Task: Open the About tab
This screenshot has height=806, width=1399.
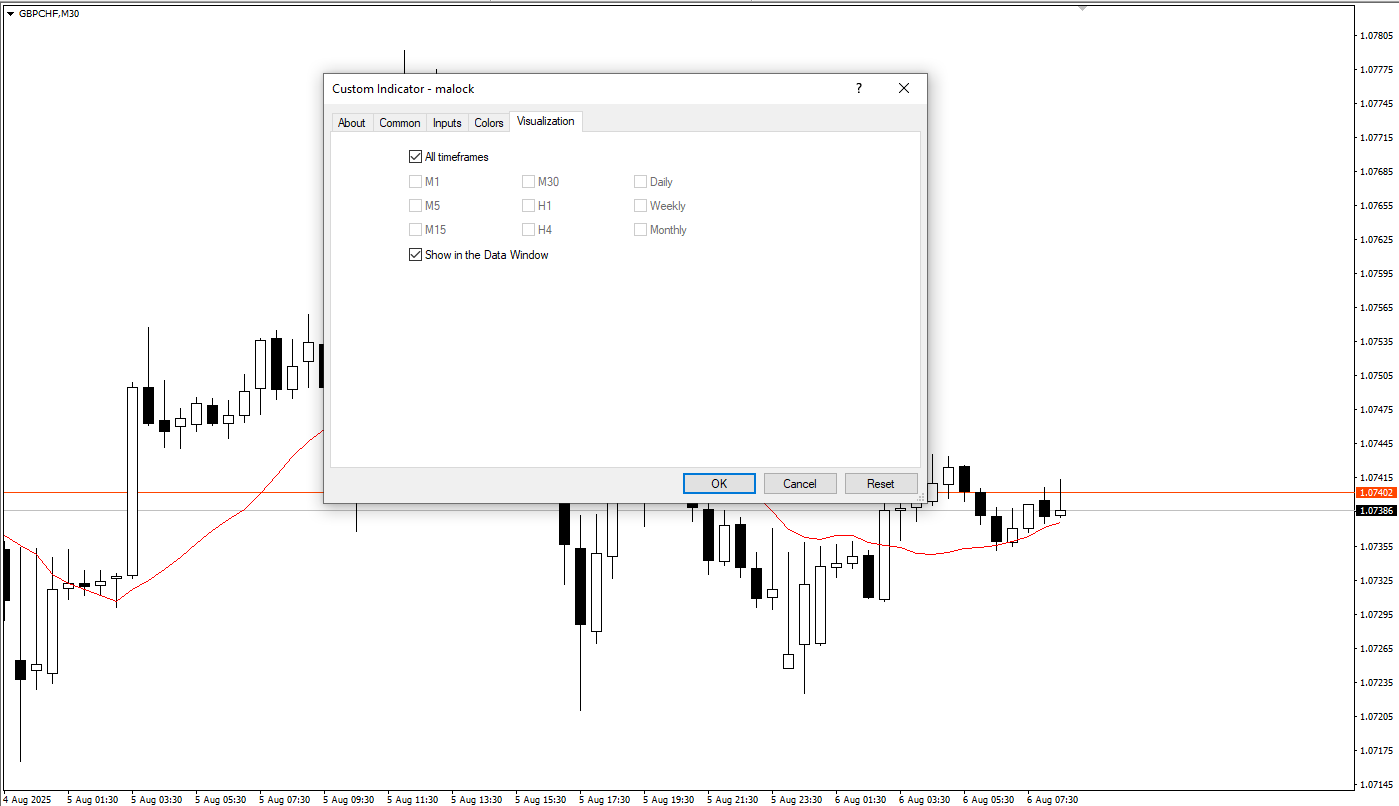Action: coord(351,123)
